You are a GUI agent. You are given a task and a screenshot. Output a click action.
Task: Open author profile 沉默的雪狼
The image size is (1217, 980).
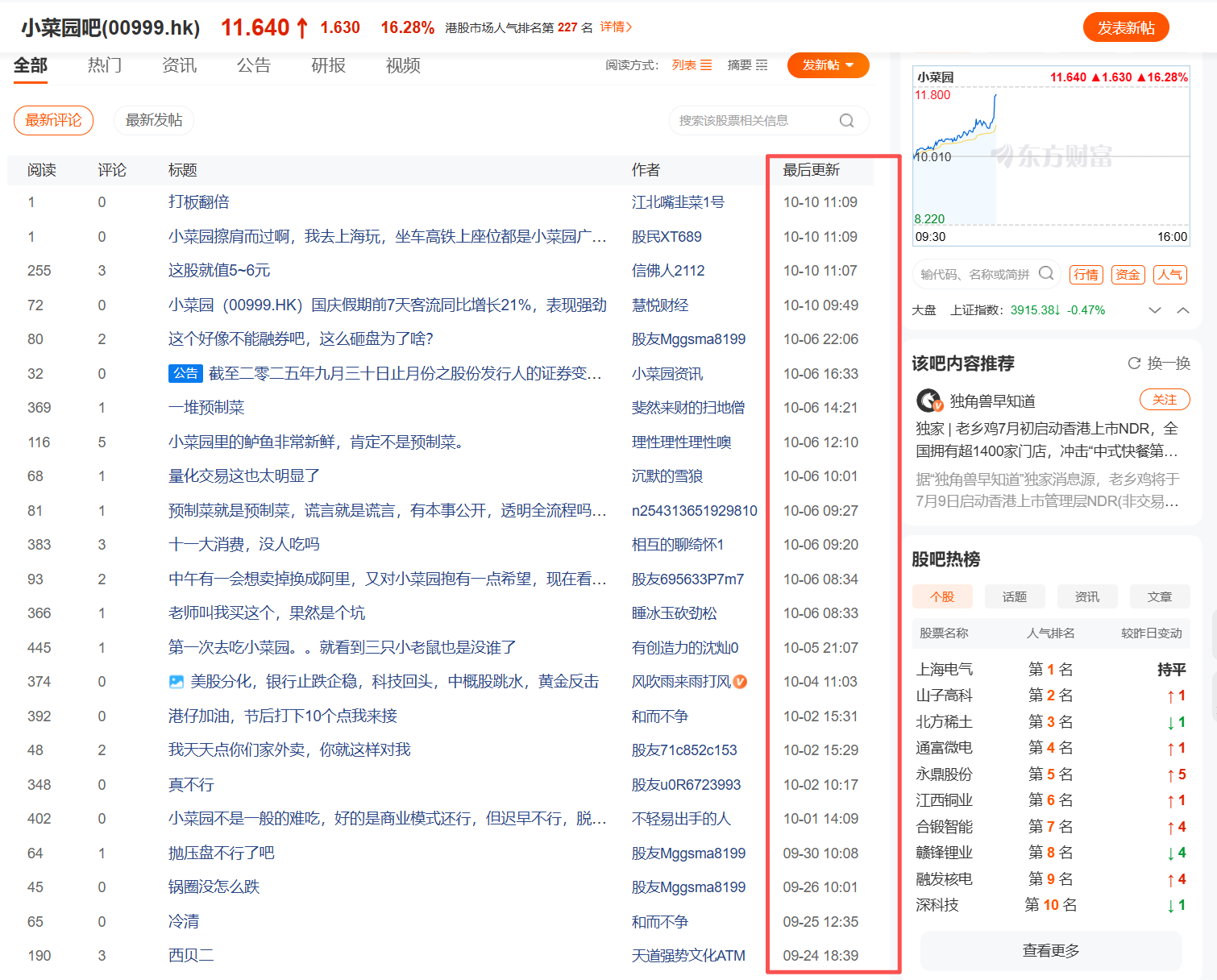point(667,476)
